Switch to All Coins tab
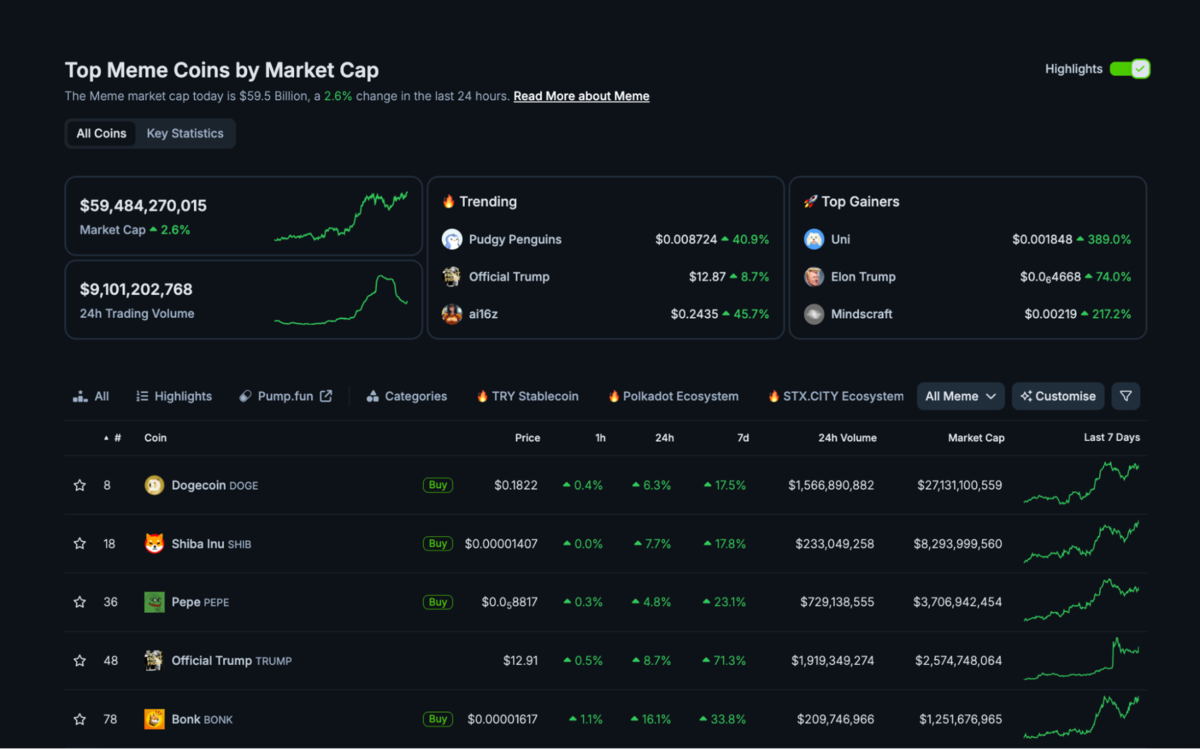 (102, 134)
